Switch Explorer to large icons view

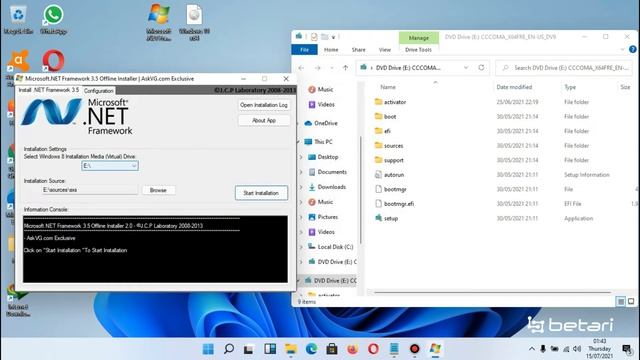click(631, 302)
